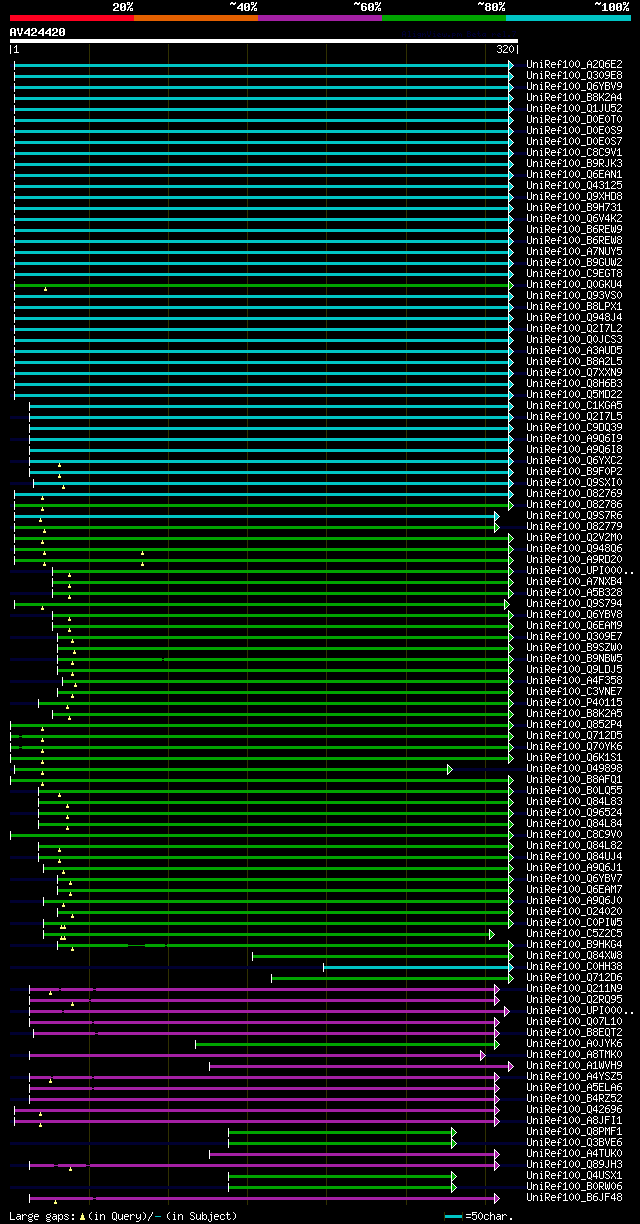The image size is (640, 1224).
Task: Open hit UniRef100_Q309E8
Action: 574,75
